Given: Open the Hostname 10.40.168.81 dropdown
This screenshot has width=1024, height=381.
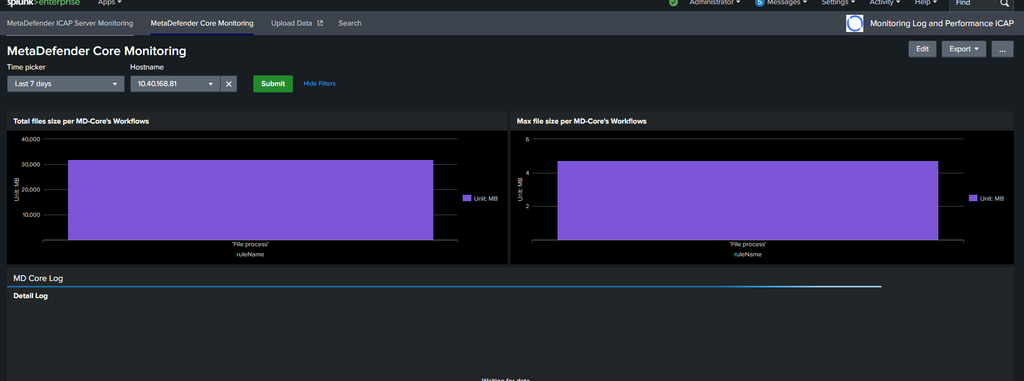Looking at the screenshot, I should click(x=175, y=84).
